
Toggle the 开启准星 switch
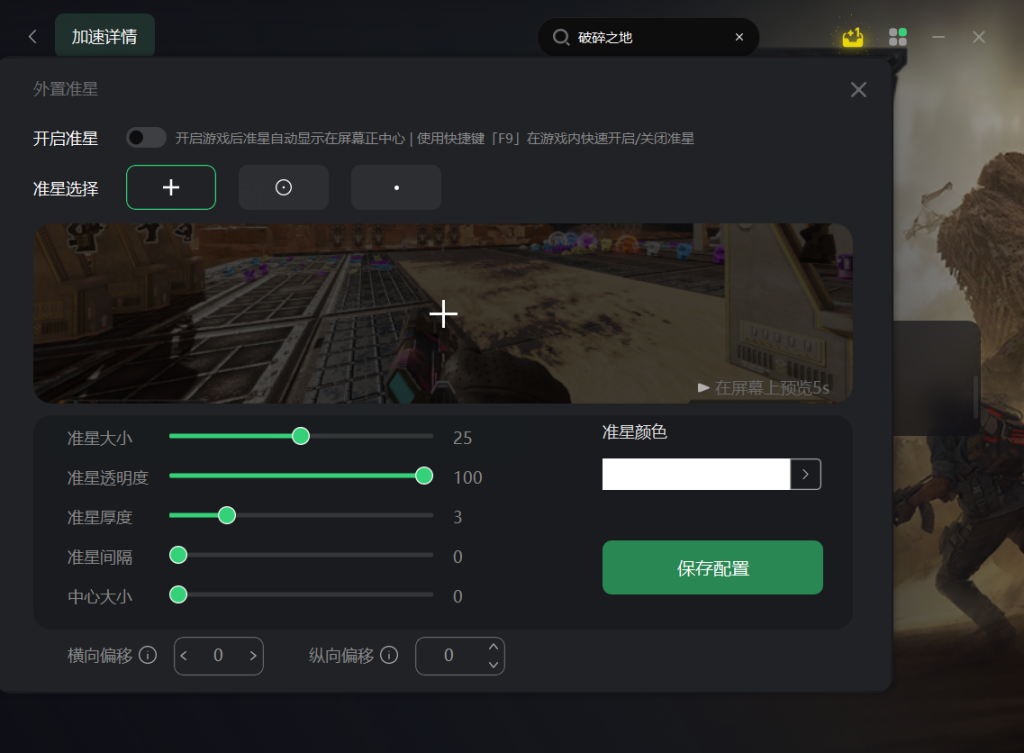146,138
